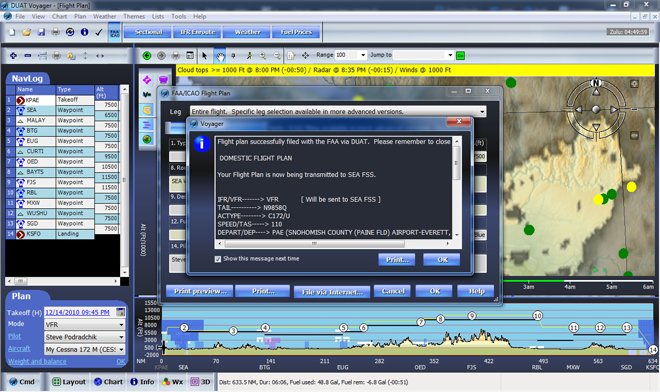Select the hand pan tool
This screenshot has width=660, height=392.
coord(220,56)
